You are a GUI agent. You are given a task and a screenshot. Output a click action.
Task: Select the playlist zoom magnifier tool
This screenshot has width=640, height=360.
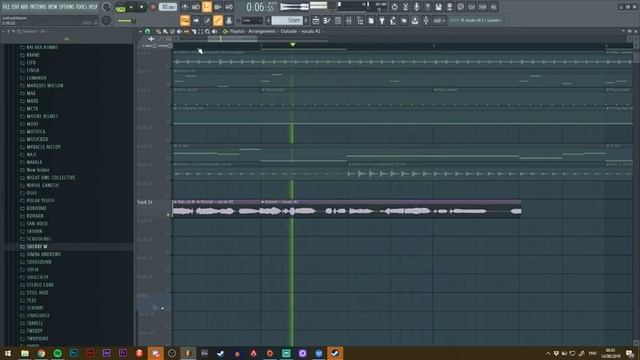tap(207, 31)
